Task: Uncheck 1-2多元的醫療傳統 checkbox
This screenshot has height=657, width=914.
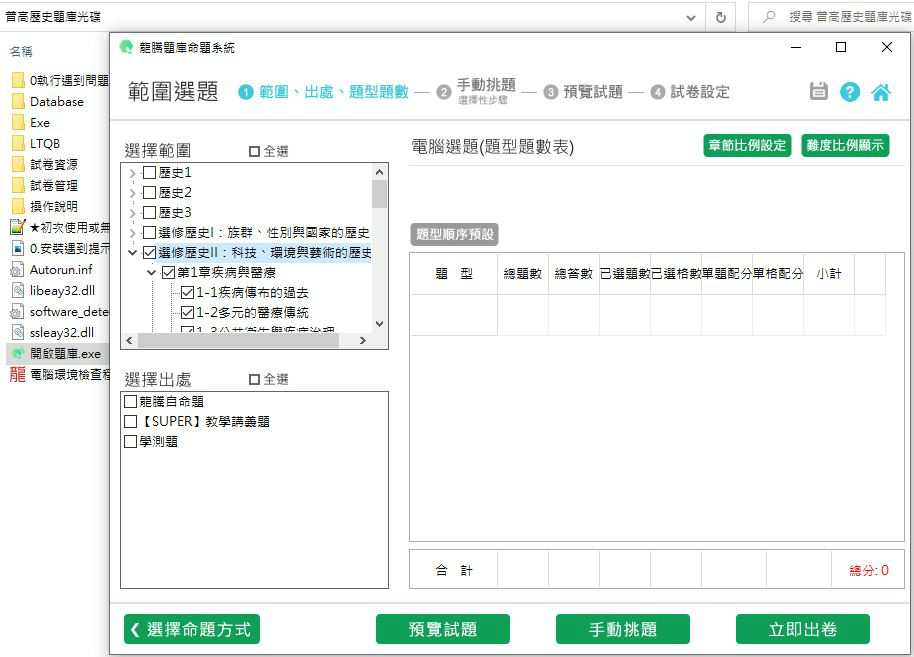Action: point(187,312)
